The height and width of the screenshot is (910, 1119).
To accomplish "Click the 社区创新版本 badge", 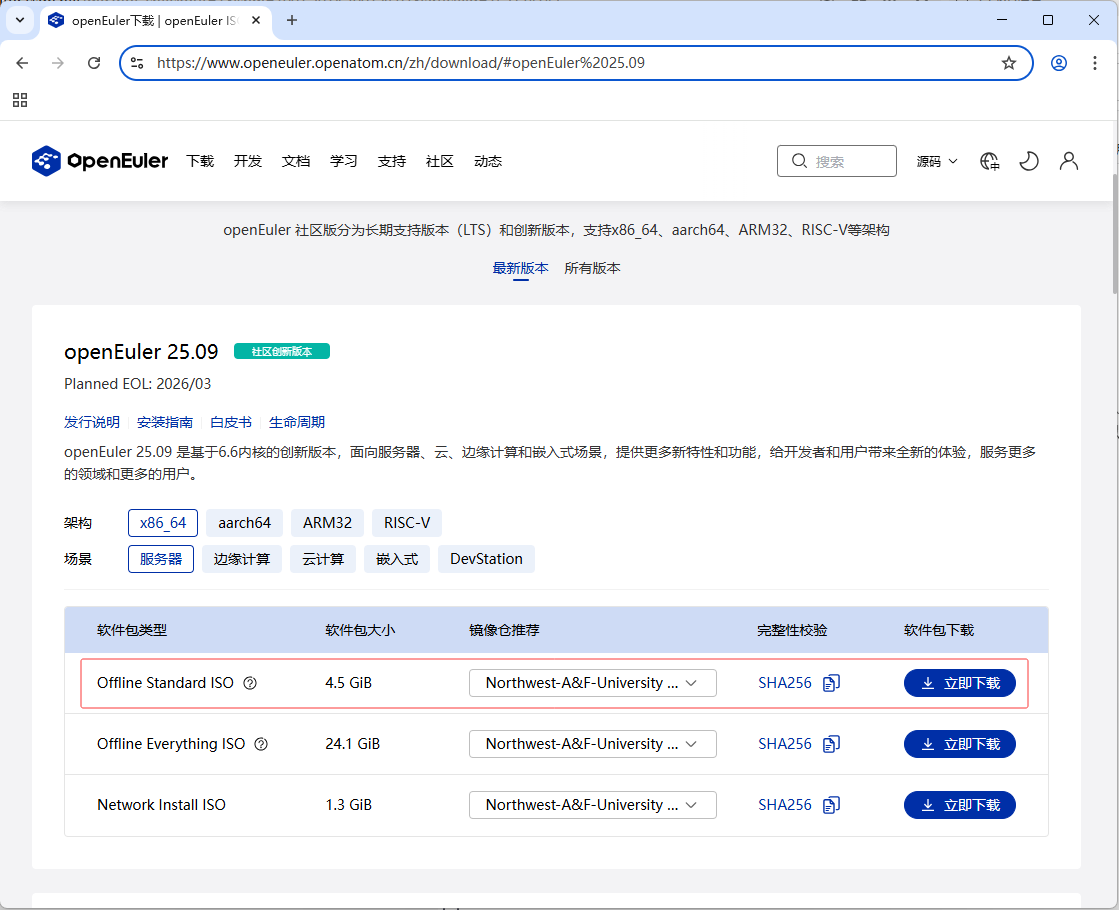I will coord(282,352).
